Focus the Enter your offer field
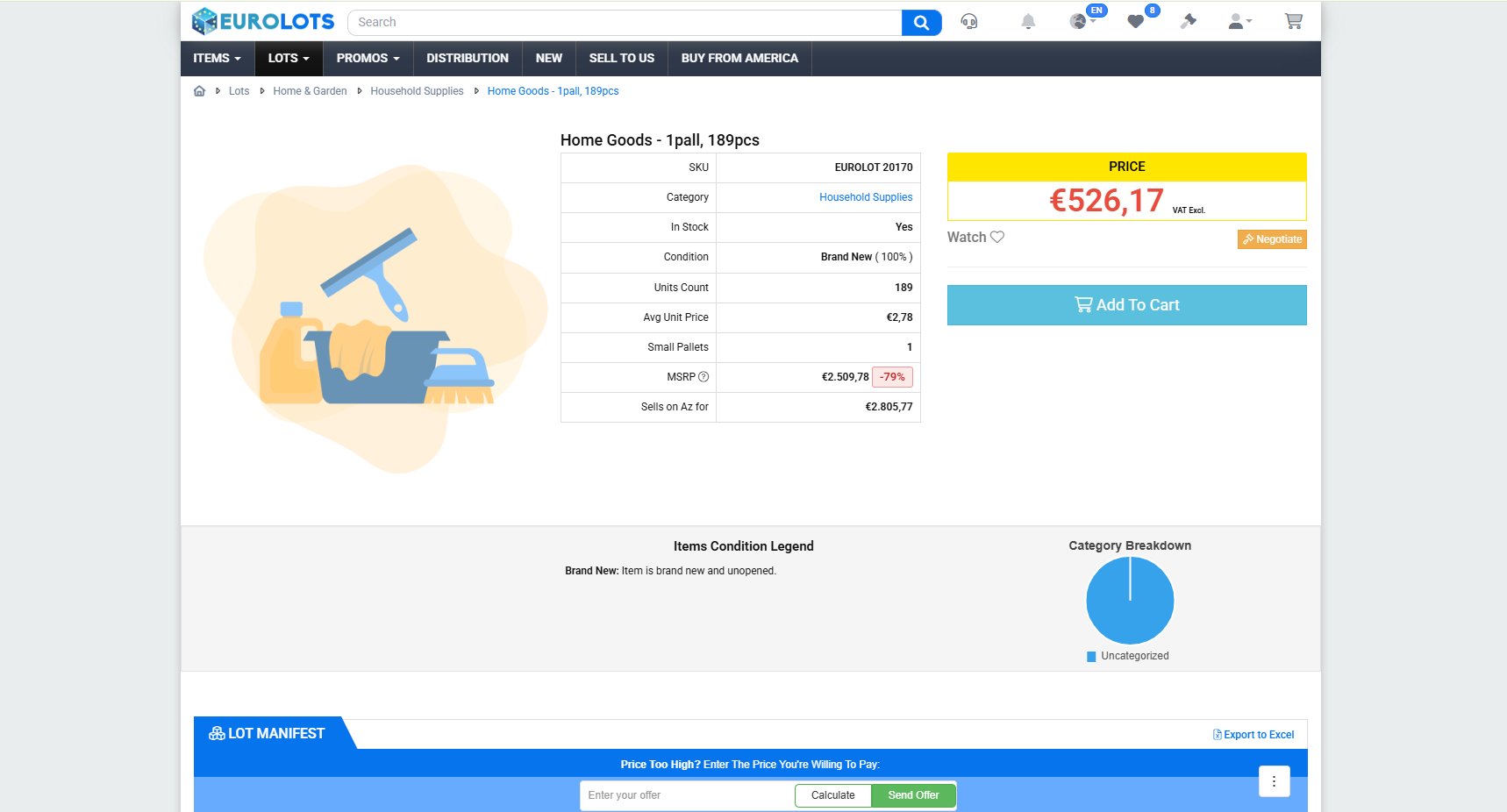This screenshot has width=1507, height=812. [x=687, y=795]
